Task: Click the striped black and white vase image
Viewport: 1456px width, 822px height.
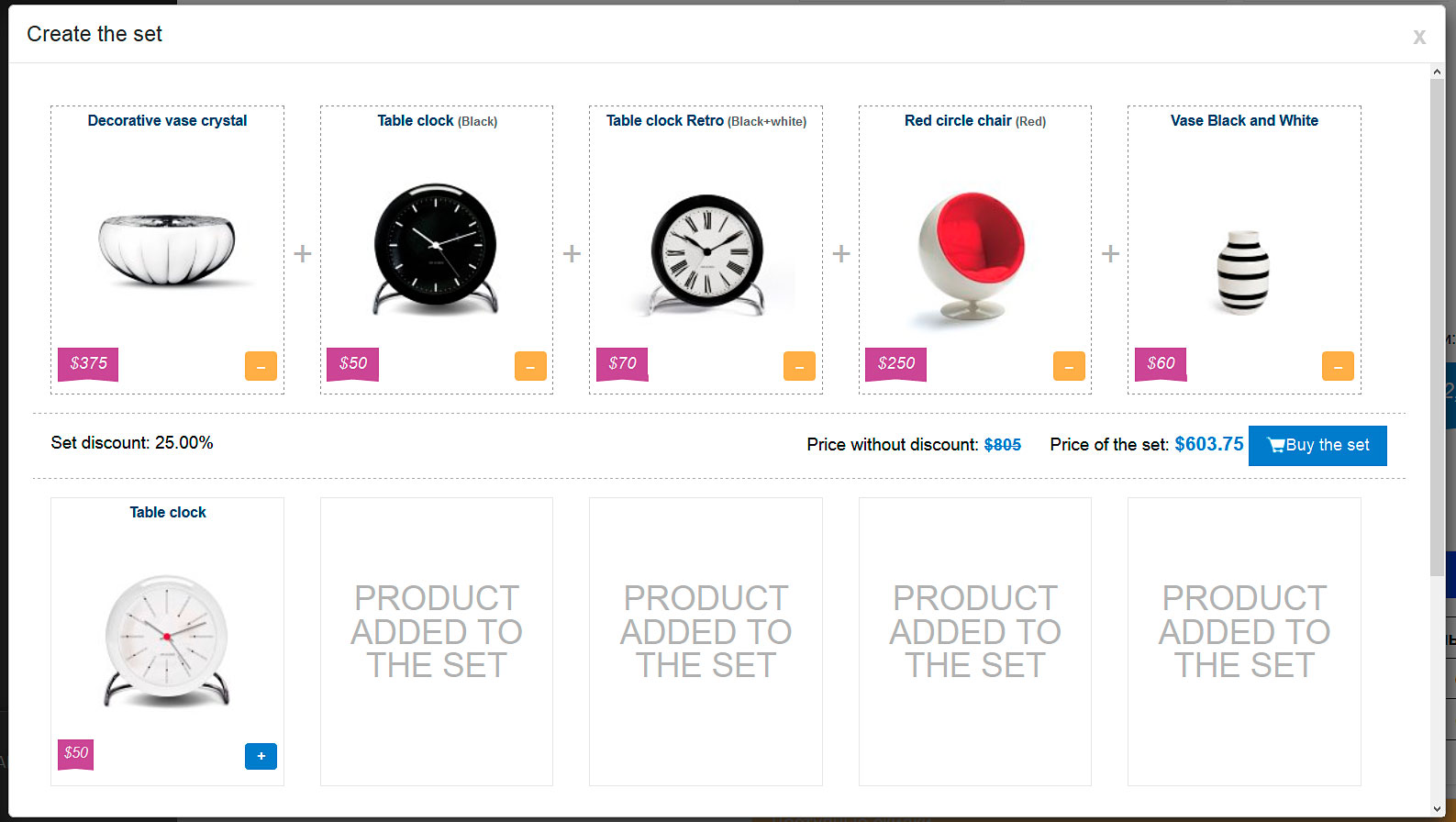Action: coord(1243,272)
